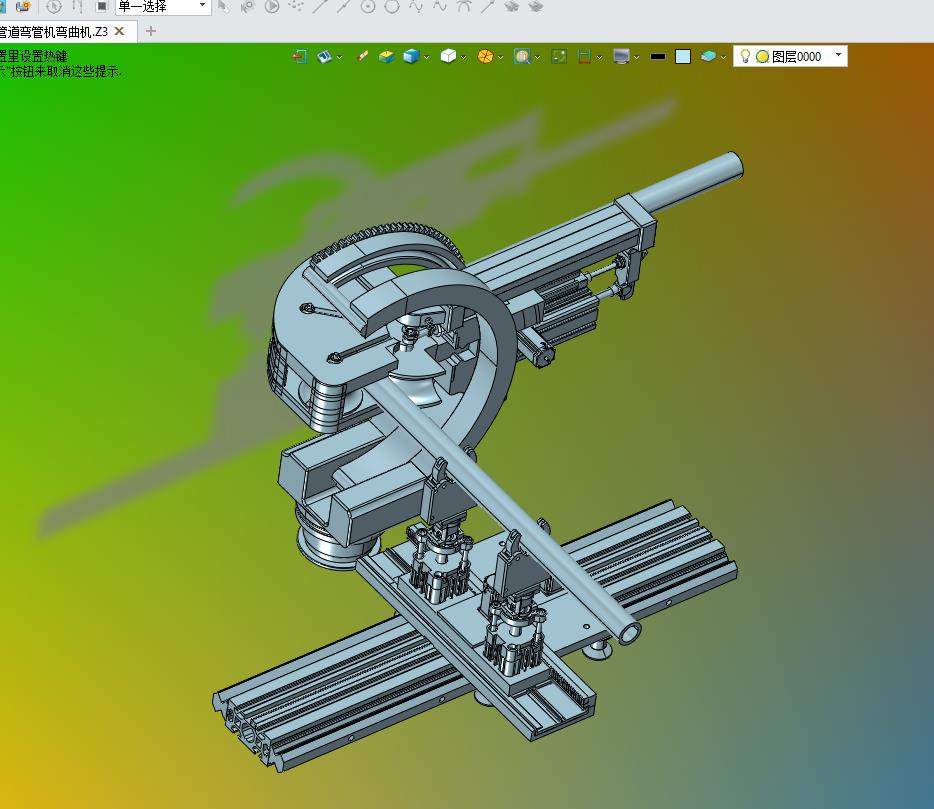
Task: Expand the monitor icon dropdown arrow
Action: [637, 57]
